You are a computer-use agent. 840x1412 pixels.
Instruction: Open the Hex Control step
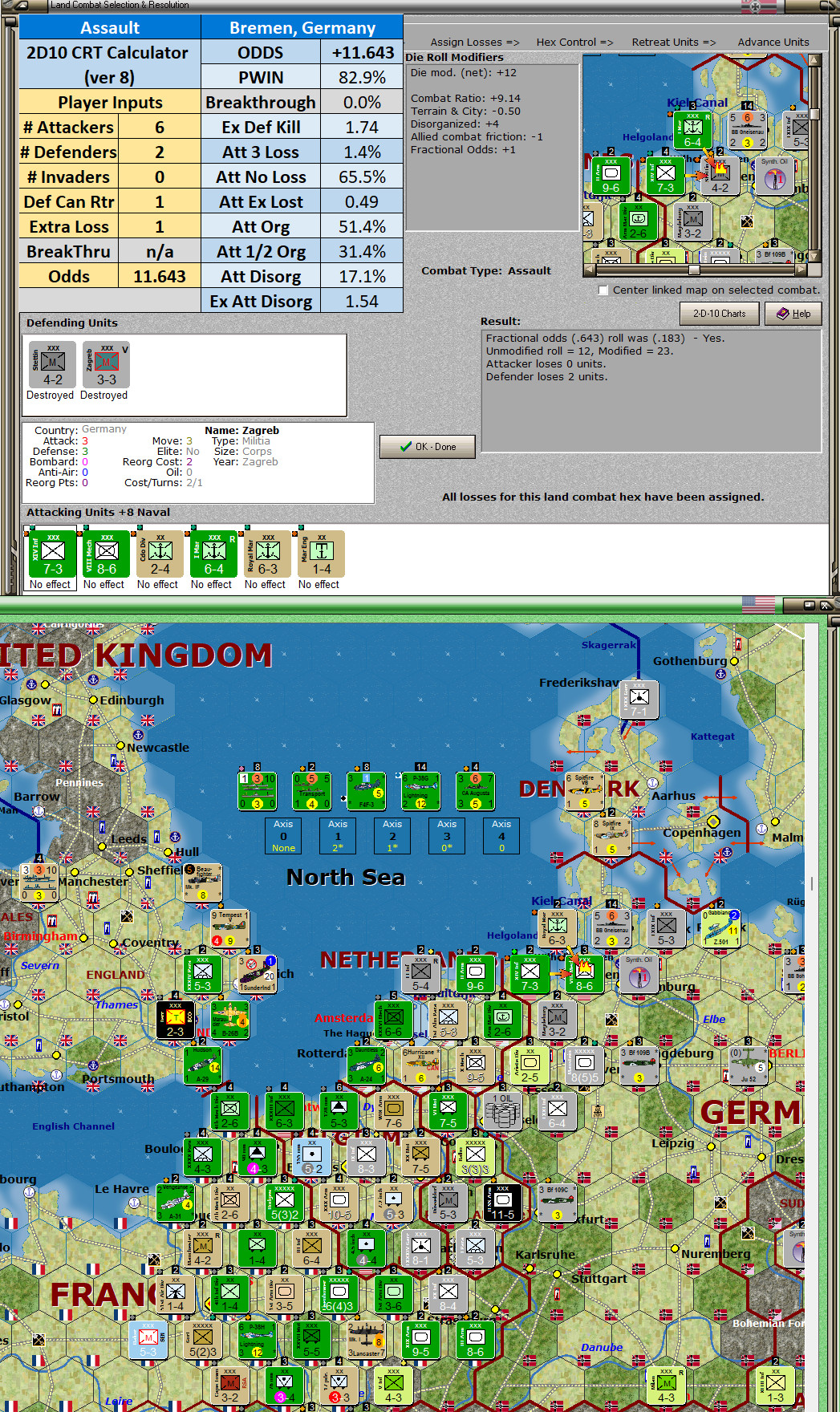(x=574, y=42)
